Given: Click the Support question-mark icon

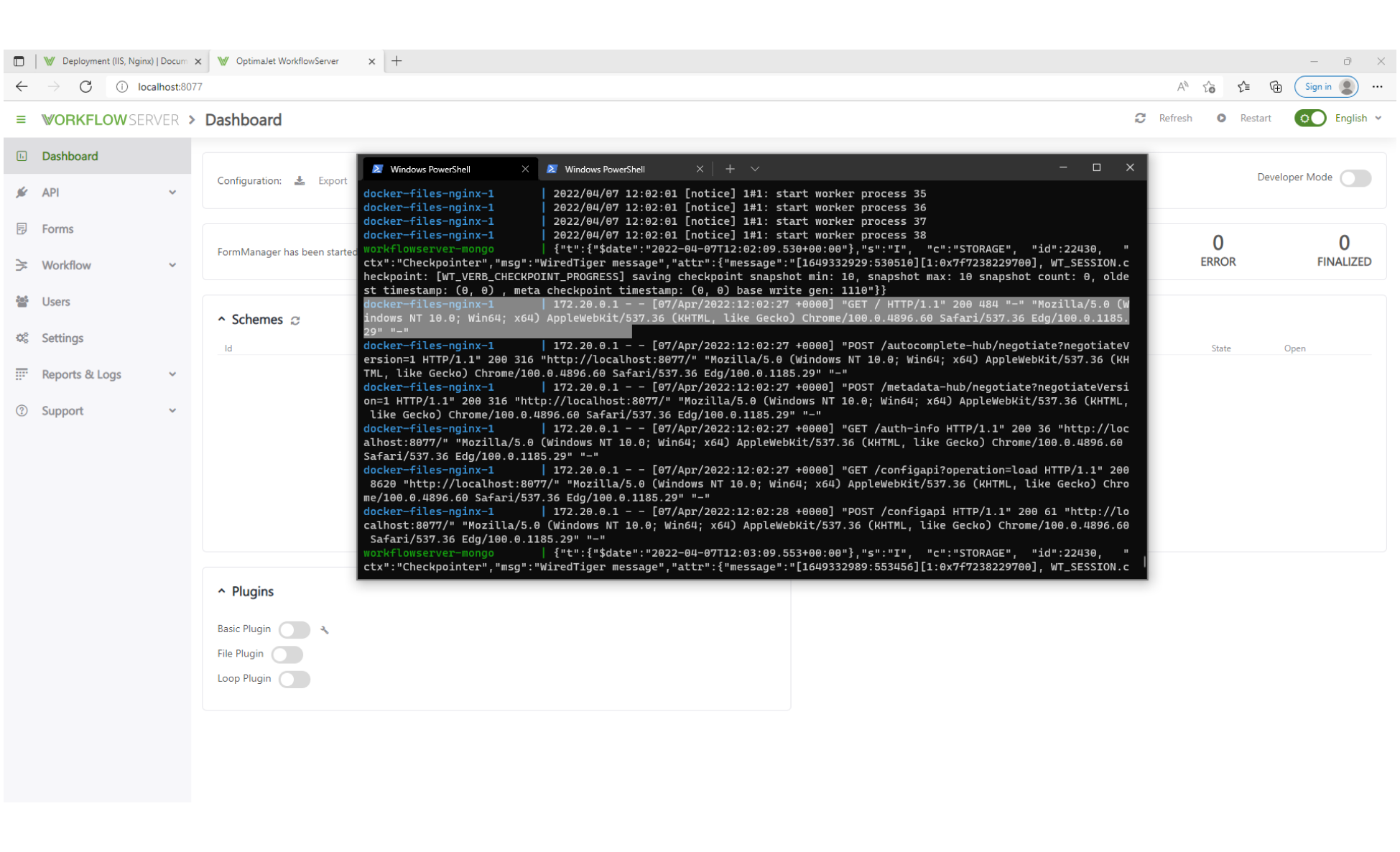Looking at the screenshot, I should (x=22, y=411).
